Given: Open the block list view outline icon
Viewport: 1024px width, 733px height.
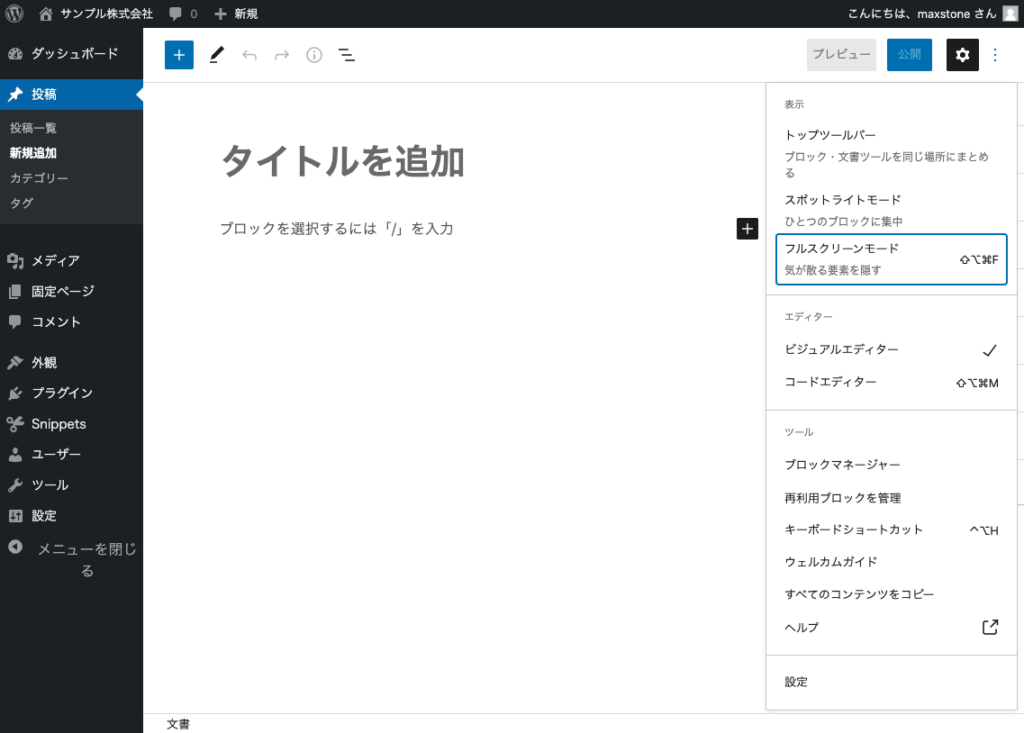Looking at the screenshot, I should click(346, 55).
